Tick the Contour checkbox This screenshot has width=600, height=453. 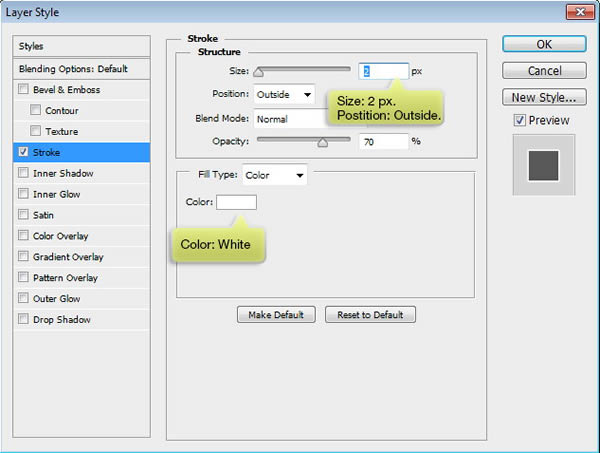point(37,111)
